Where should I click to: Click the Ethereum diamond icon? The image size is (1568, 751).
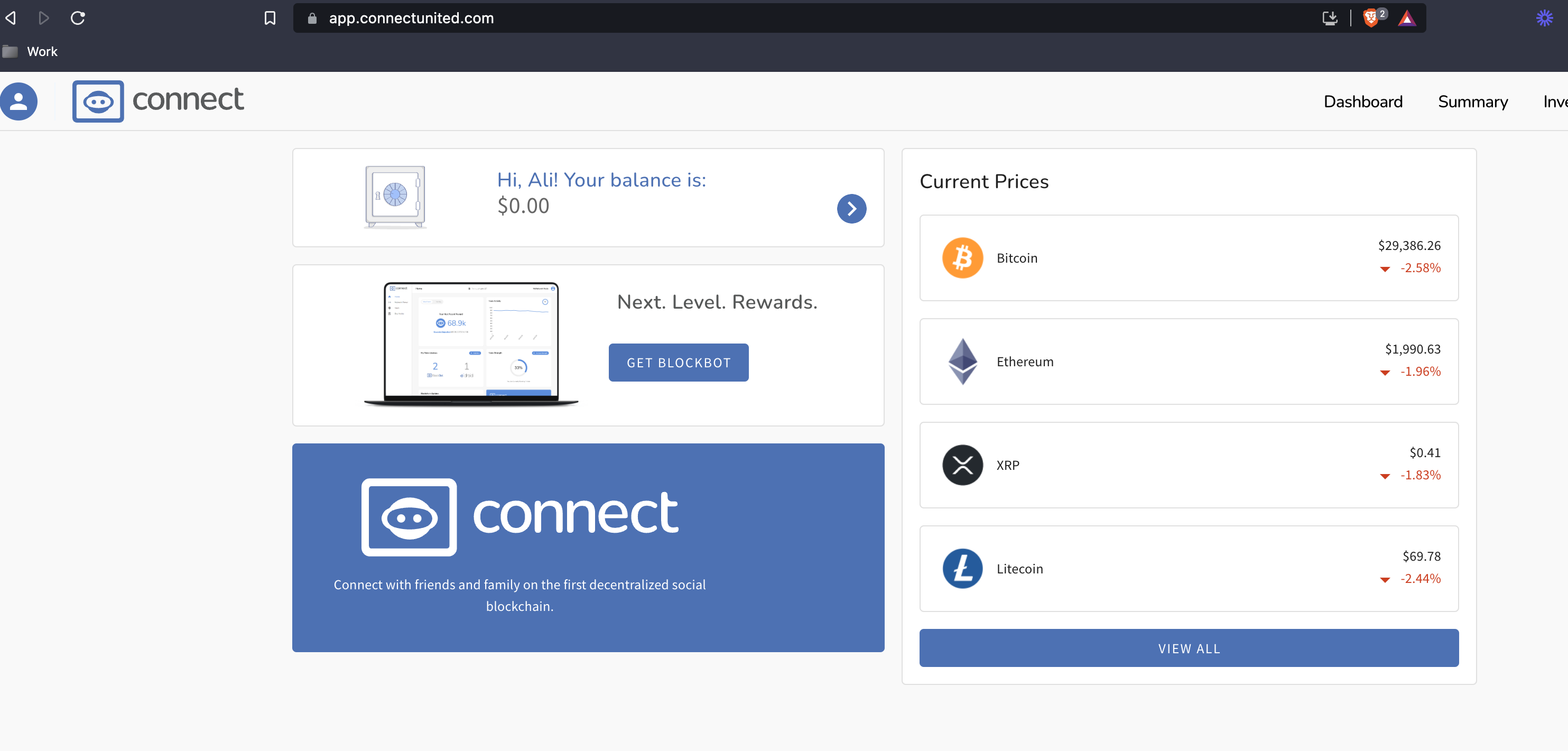pos(962,361)
